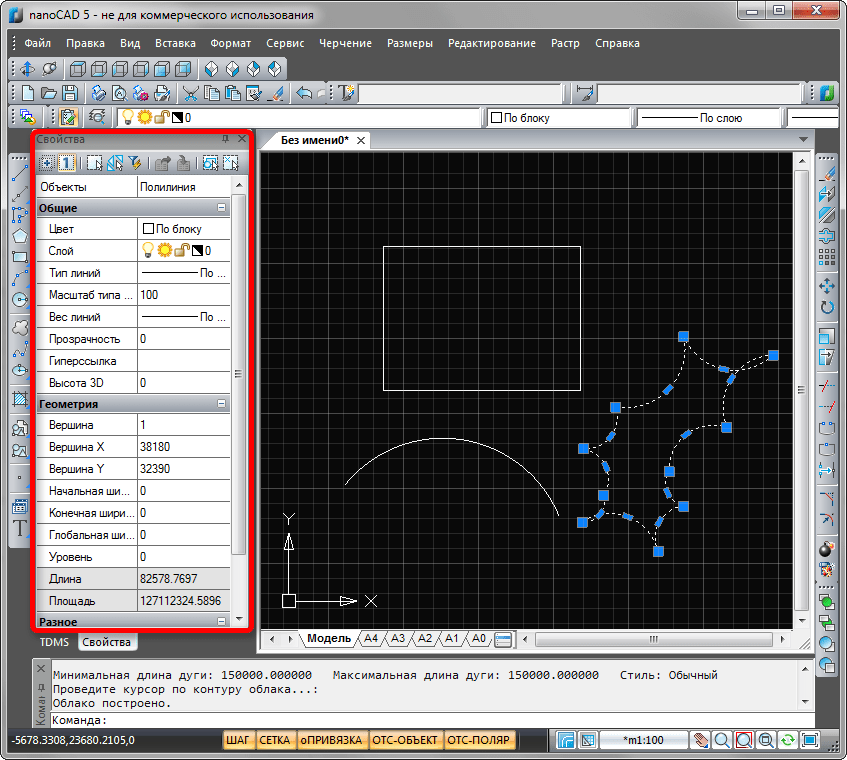Toggle single selection mode '1' in Свойства panel
847x760 pixels.
tap(66, 163)
